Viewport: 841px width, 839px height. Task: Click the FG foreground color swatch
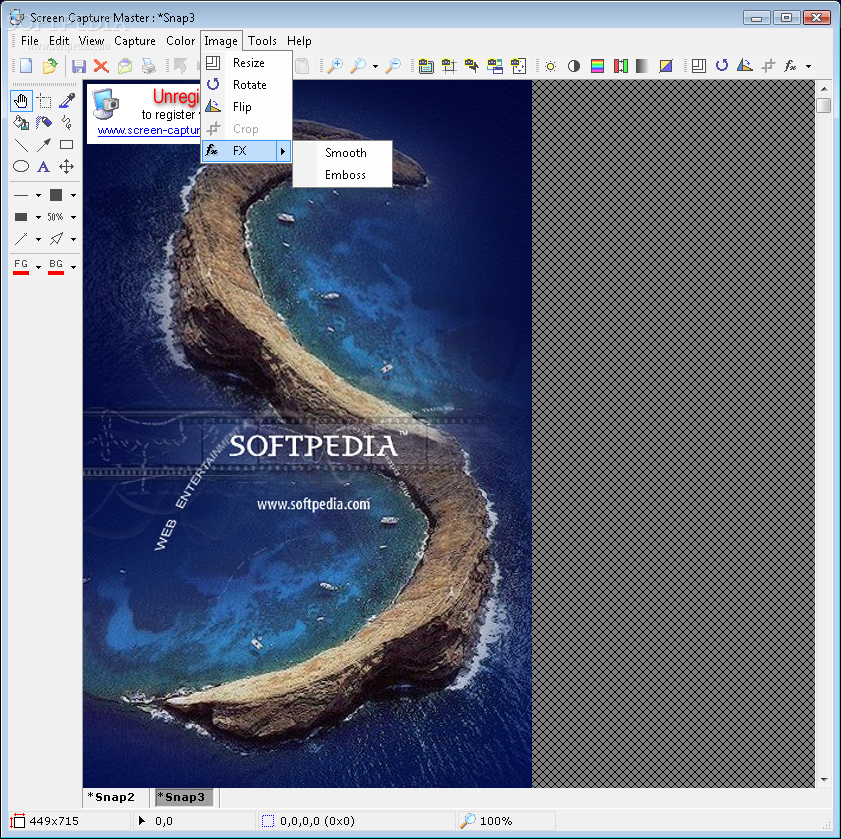pyautogui.click(x=21, y=267)
